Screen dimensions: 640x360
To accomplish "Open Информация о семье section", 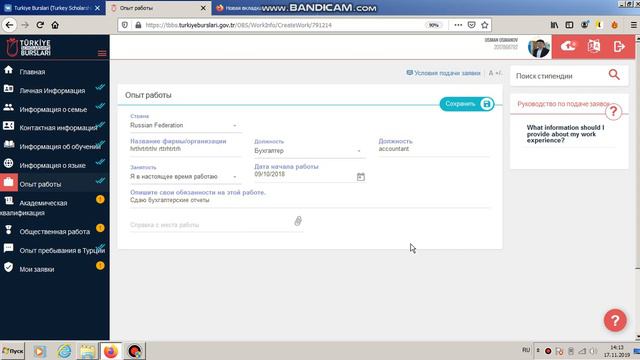I will tap(54, 109).
